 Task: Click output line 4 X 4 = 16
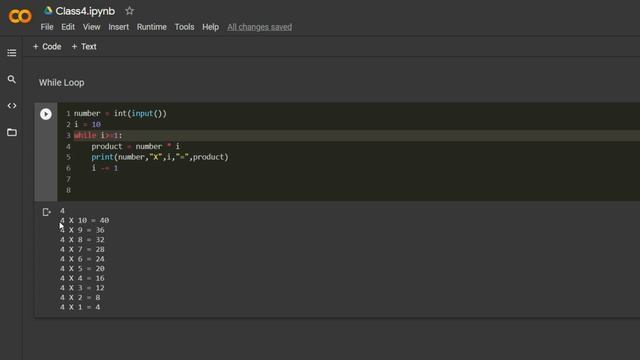pos(82,278)
